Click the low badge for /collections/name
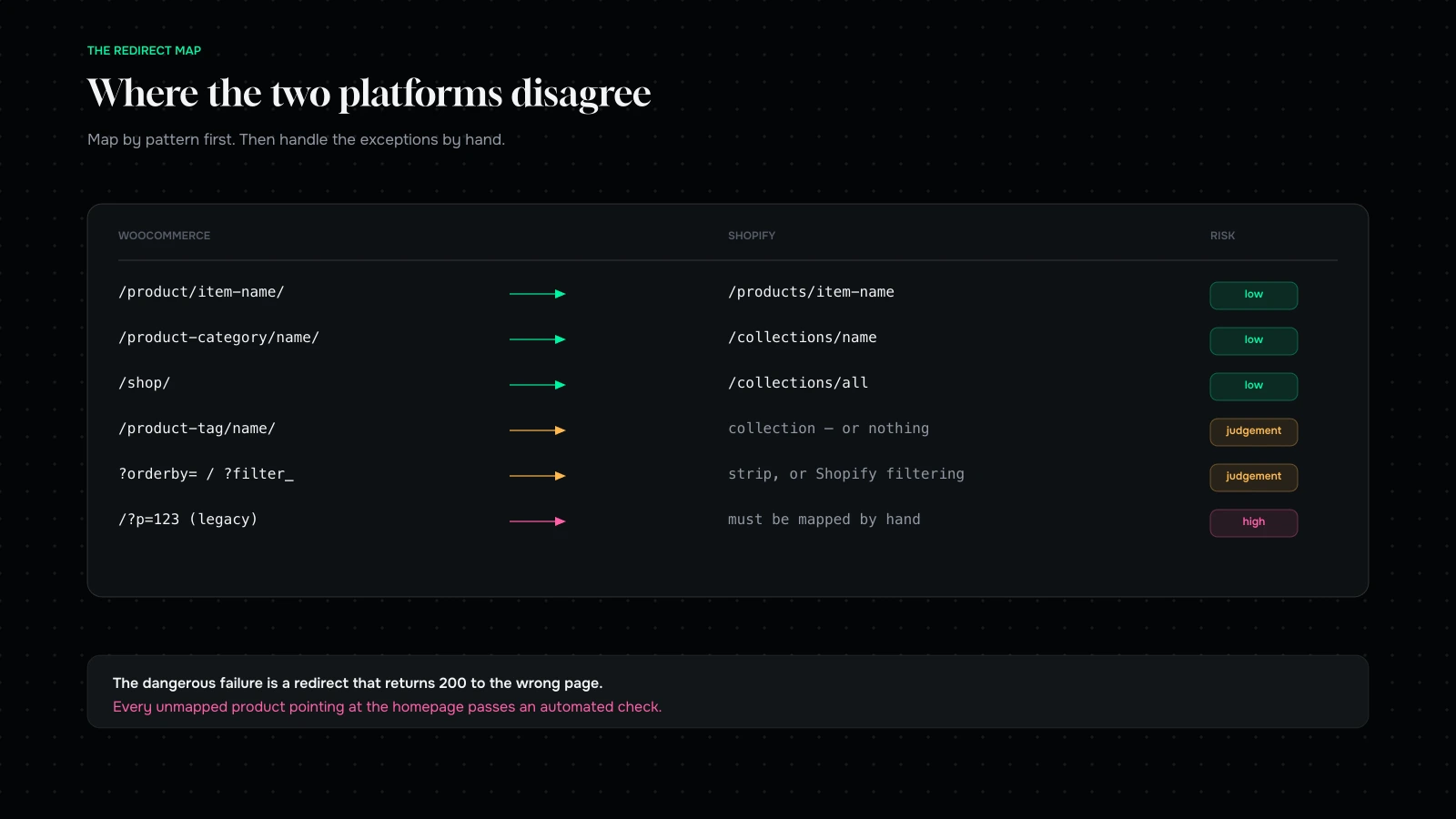 pyautogui.click(x=1253, y=340)
